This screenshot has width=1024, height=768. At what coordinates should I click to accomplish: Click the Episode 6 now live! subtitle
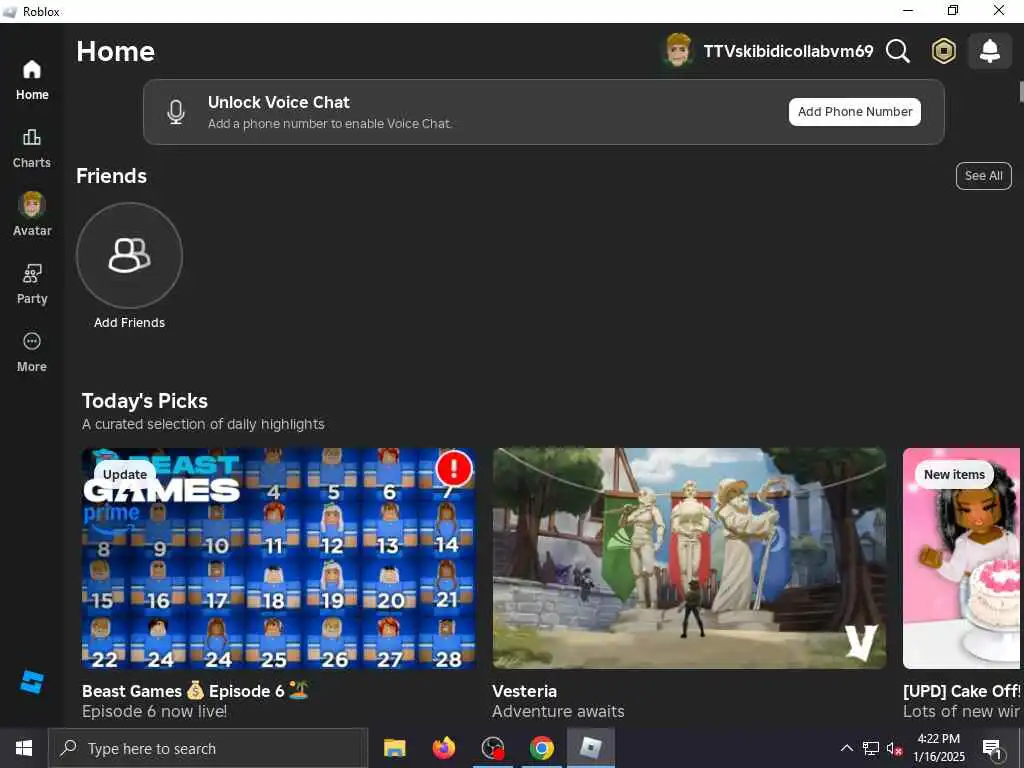[154, 711]
